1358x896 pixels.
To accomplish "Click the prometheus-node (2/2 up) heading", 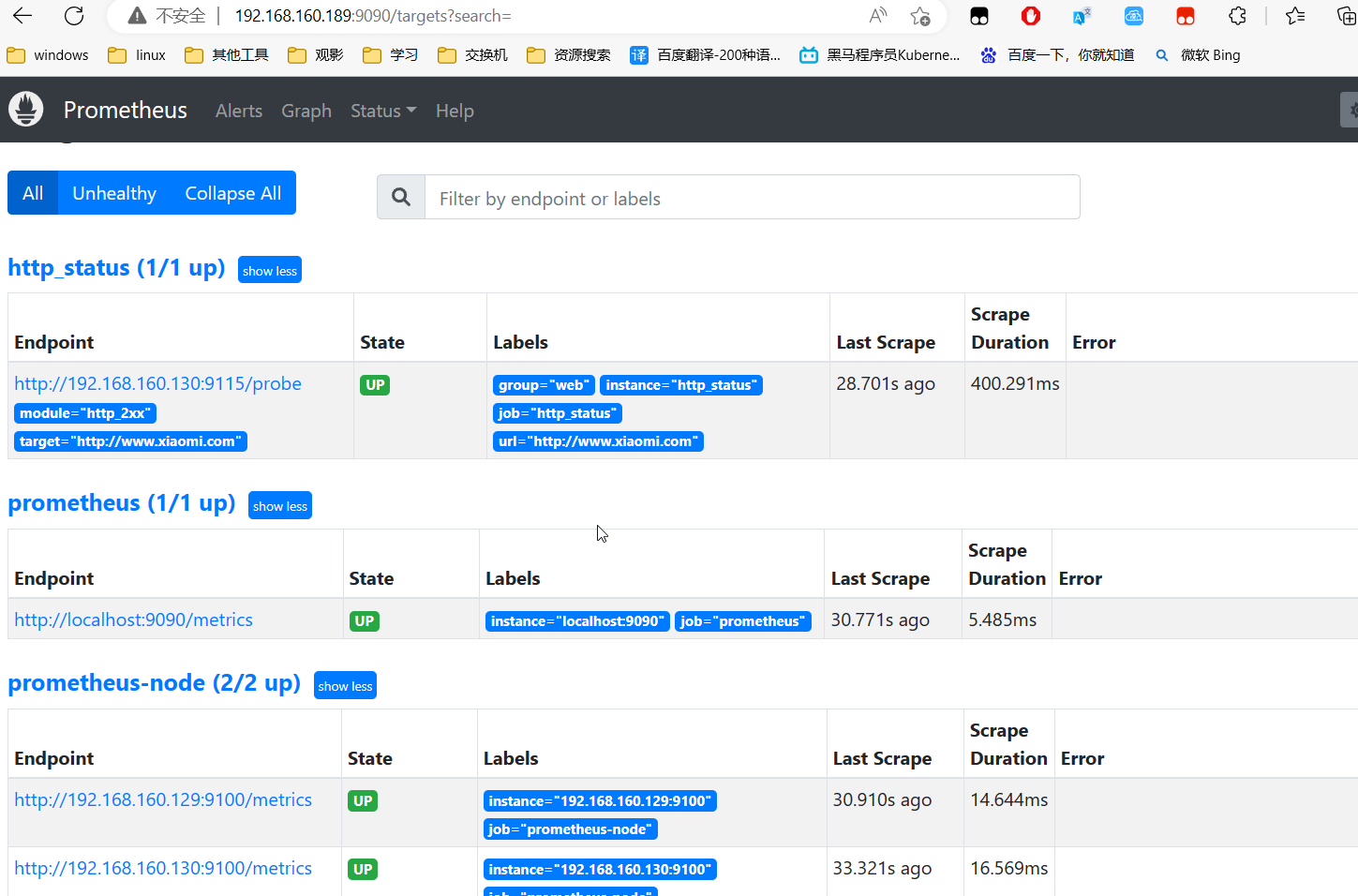I will coord(155,682).
